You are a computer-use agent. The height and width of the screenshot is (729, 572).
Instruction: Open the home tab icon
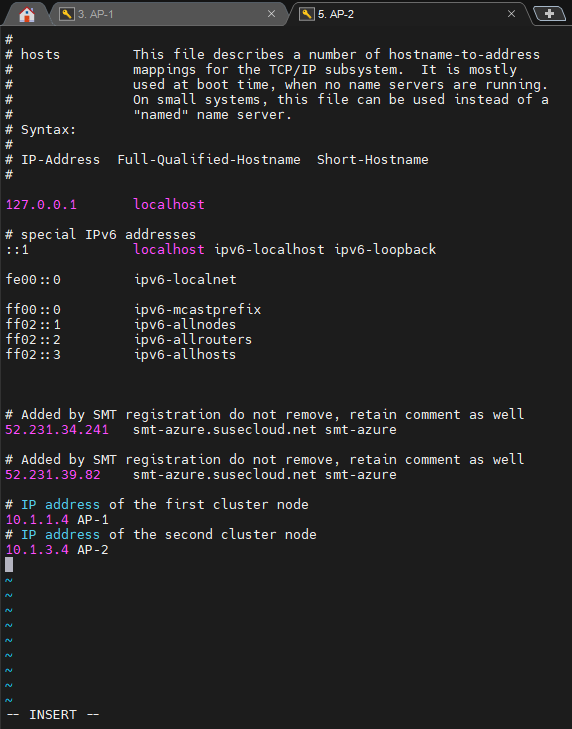click(27, 14)
